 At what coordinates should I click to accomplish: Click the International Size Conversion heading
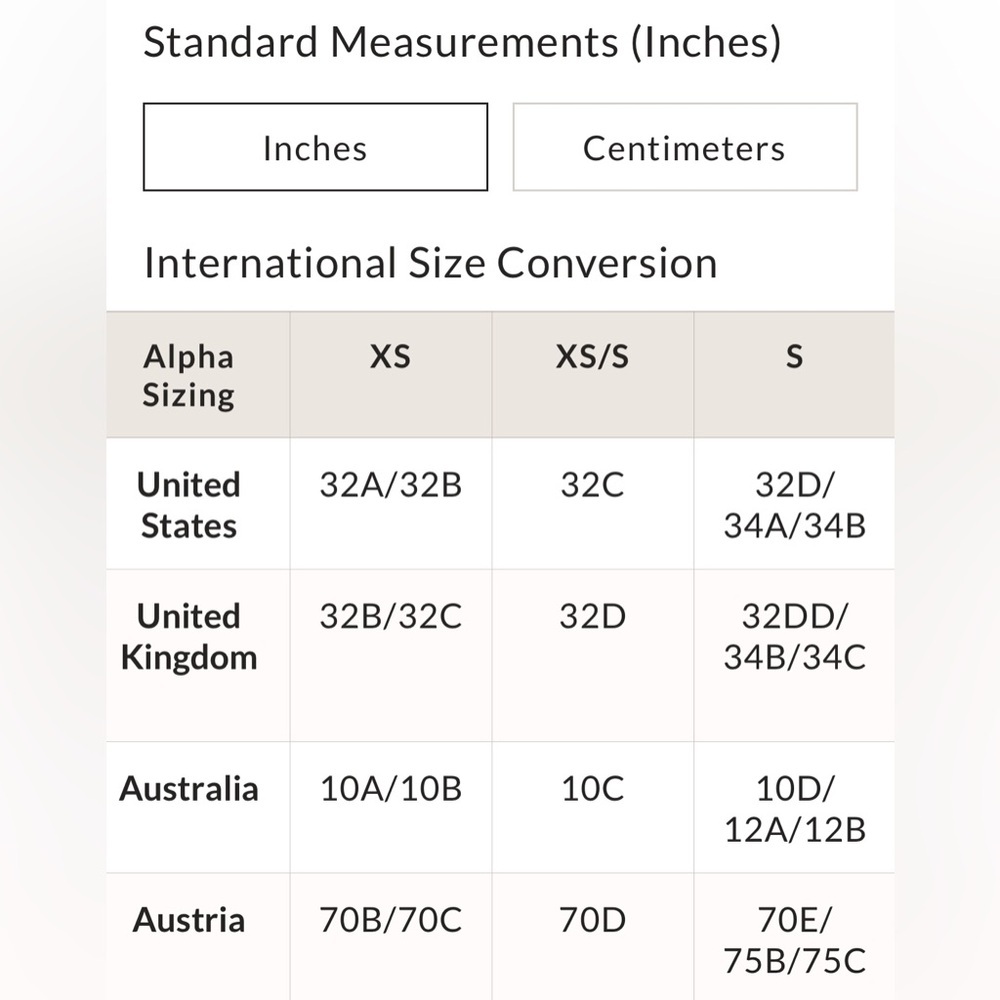click(x=430, y=263)
